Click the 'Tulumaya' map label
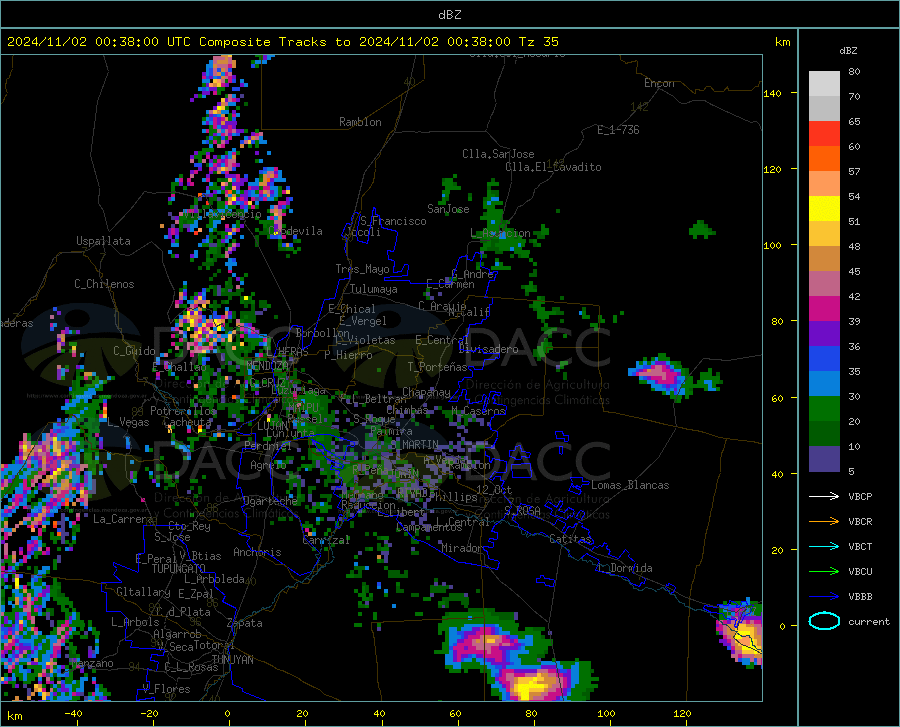The image size is (900, 727). tap(374, 289)
